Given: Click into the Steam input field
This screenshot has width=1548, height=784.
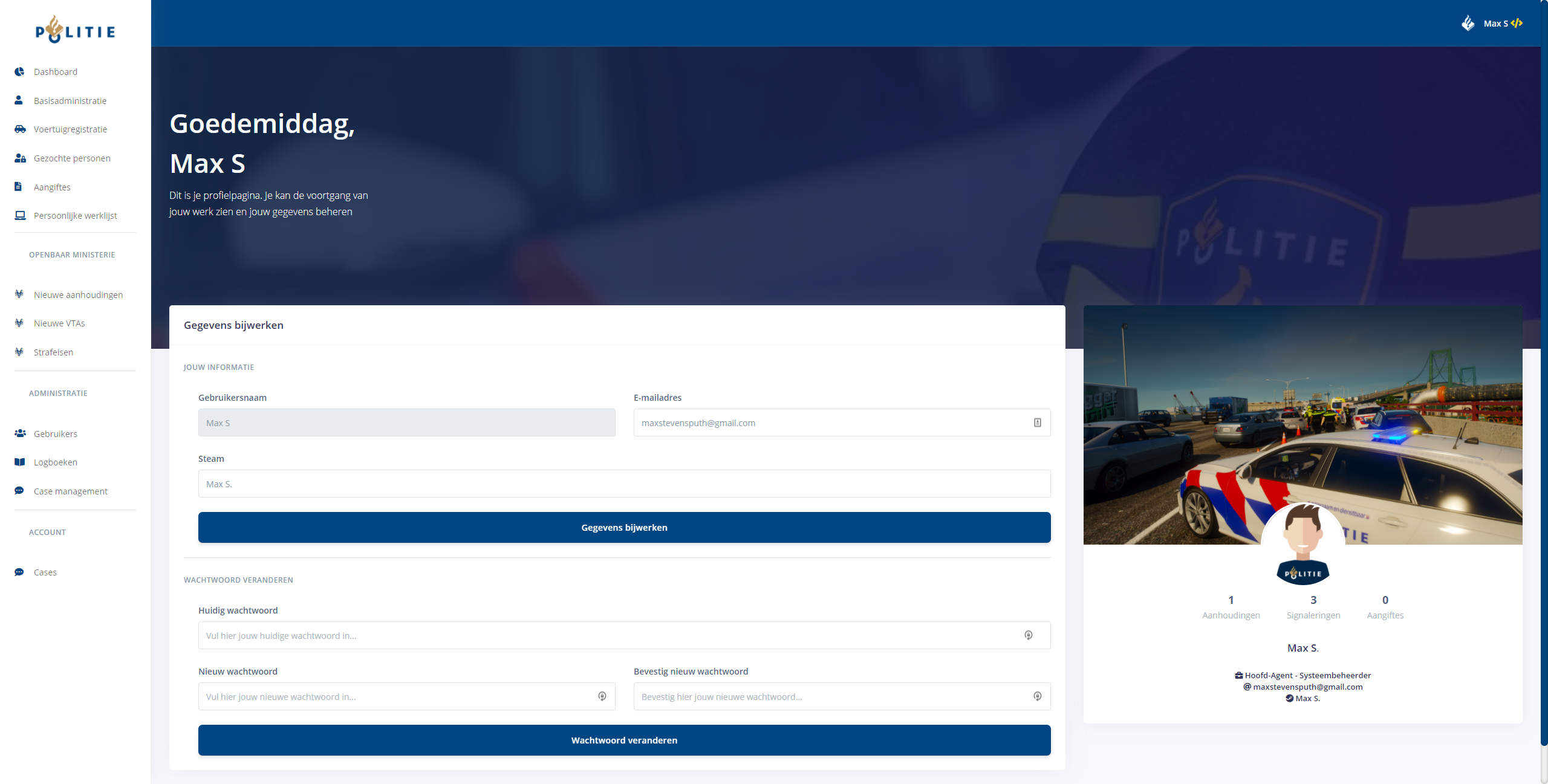Looking at the screenshot, I should 624,484.
